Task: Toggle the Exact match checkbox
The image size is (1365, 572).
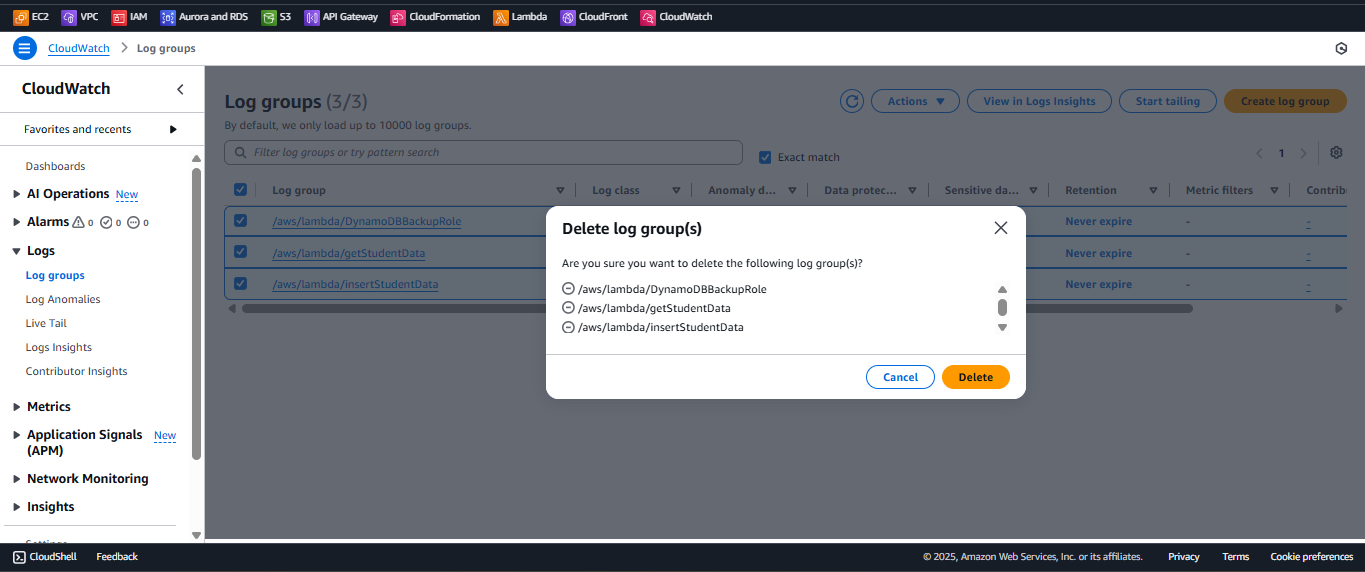Action: coord(765,157)
